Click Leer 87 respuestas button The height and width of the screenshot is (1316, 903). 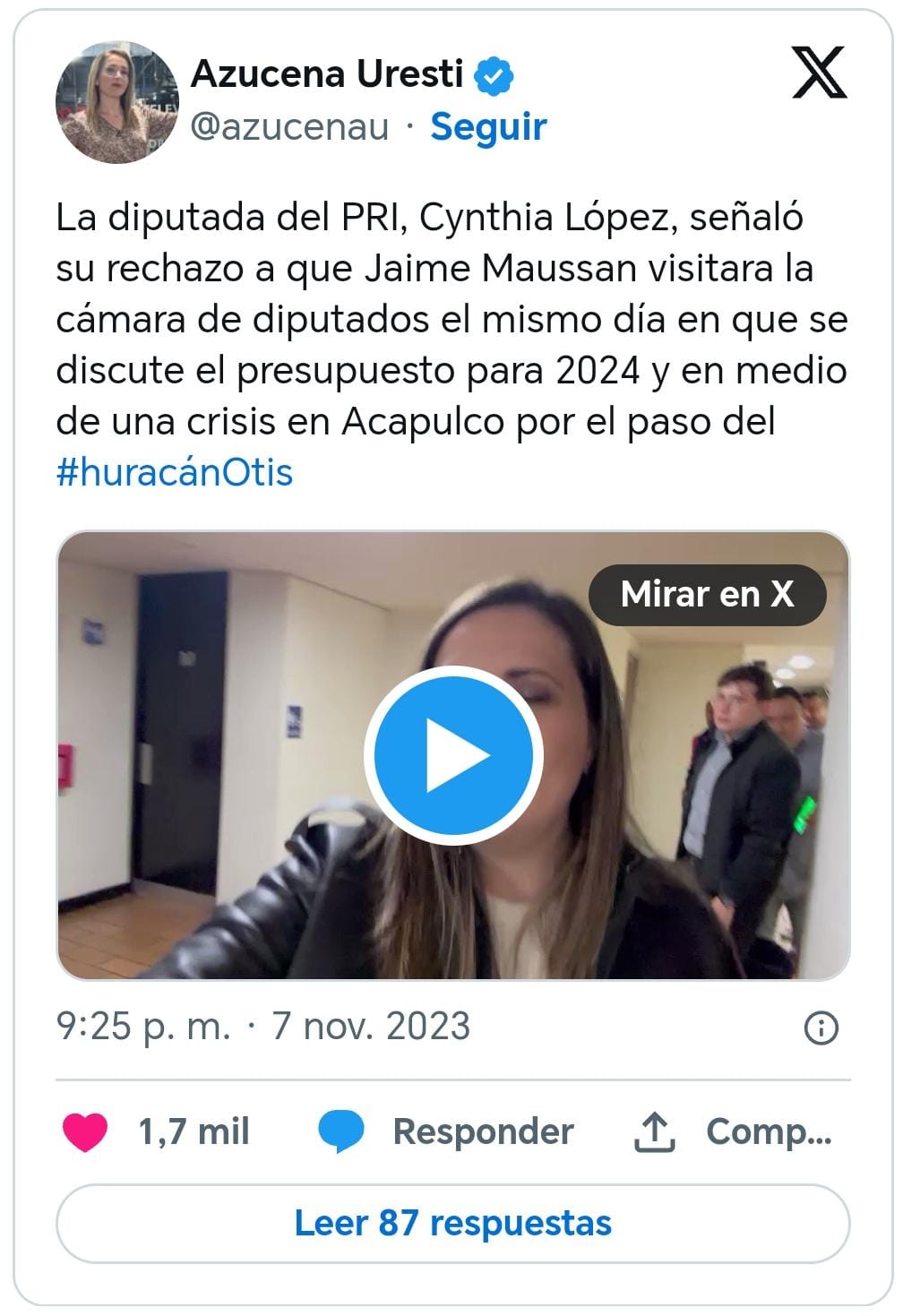(452, 1224)
